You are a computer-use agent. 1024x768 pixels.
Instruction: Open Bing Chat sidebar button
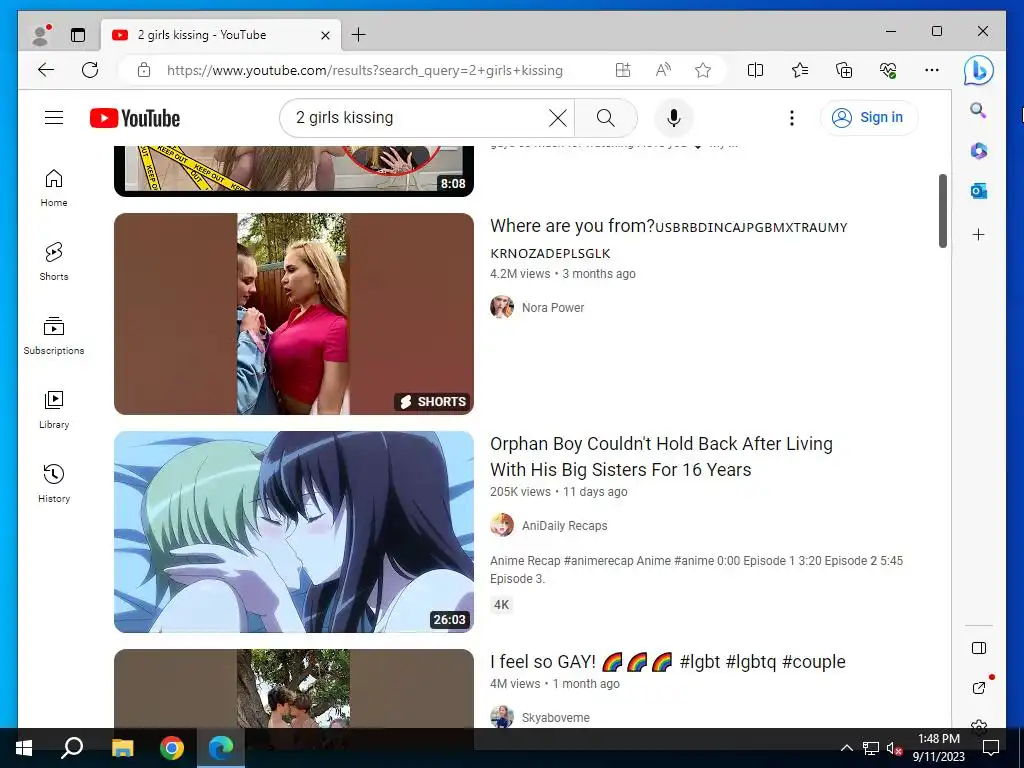(x=978, y=70)
